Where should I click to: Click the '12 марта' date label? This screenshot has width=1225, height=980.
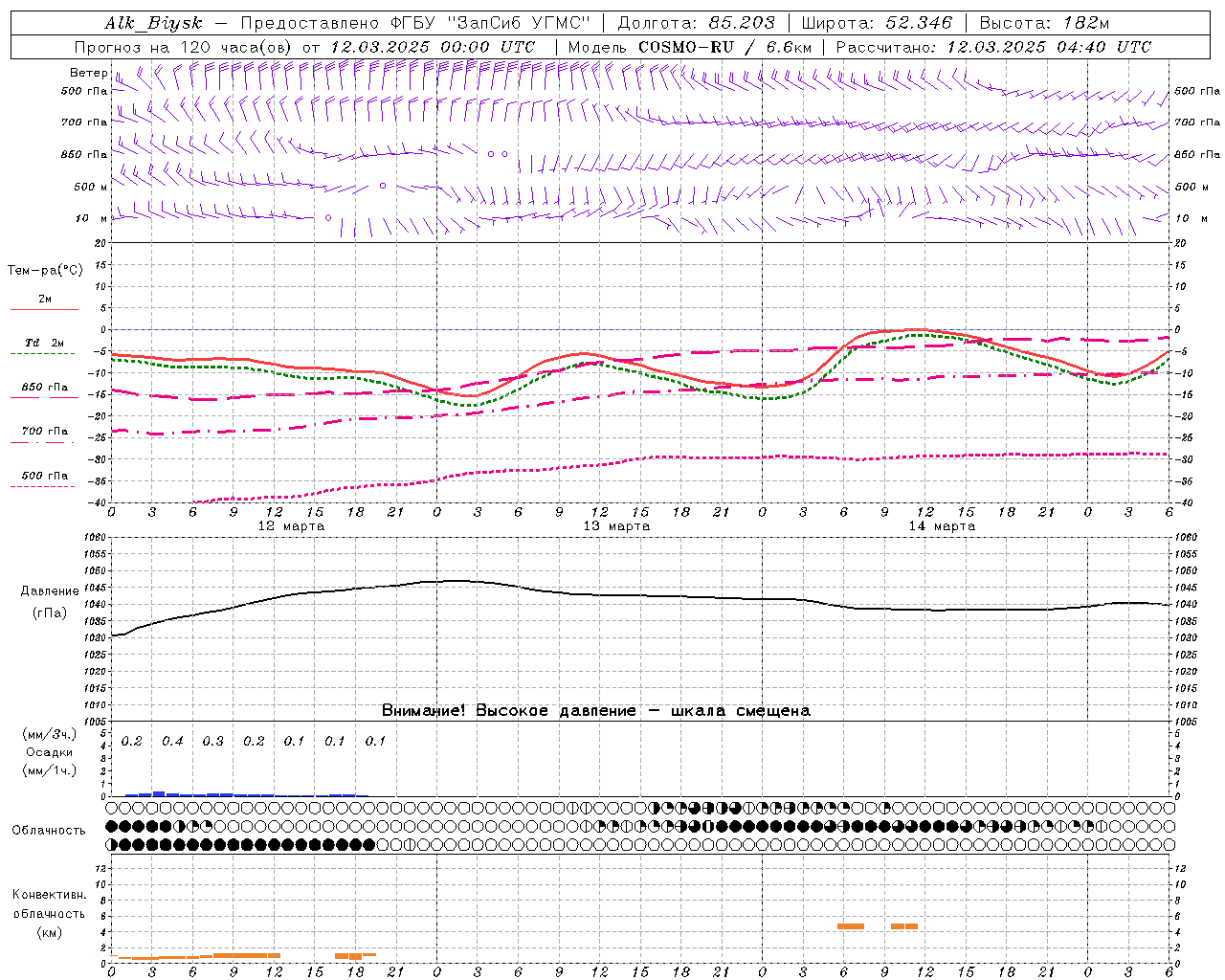[x=292, y=526]
